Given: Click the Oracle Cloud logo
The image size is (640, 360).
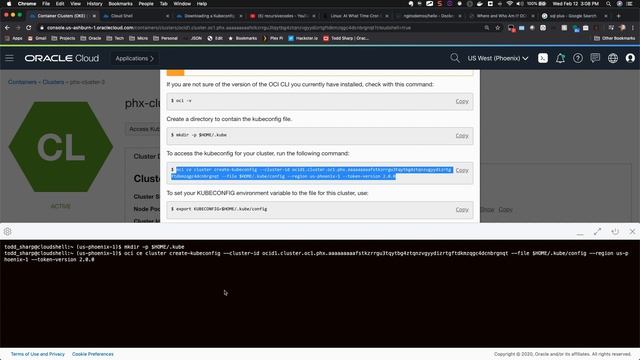Looking at the screenshot, I should 62,58.
